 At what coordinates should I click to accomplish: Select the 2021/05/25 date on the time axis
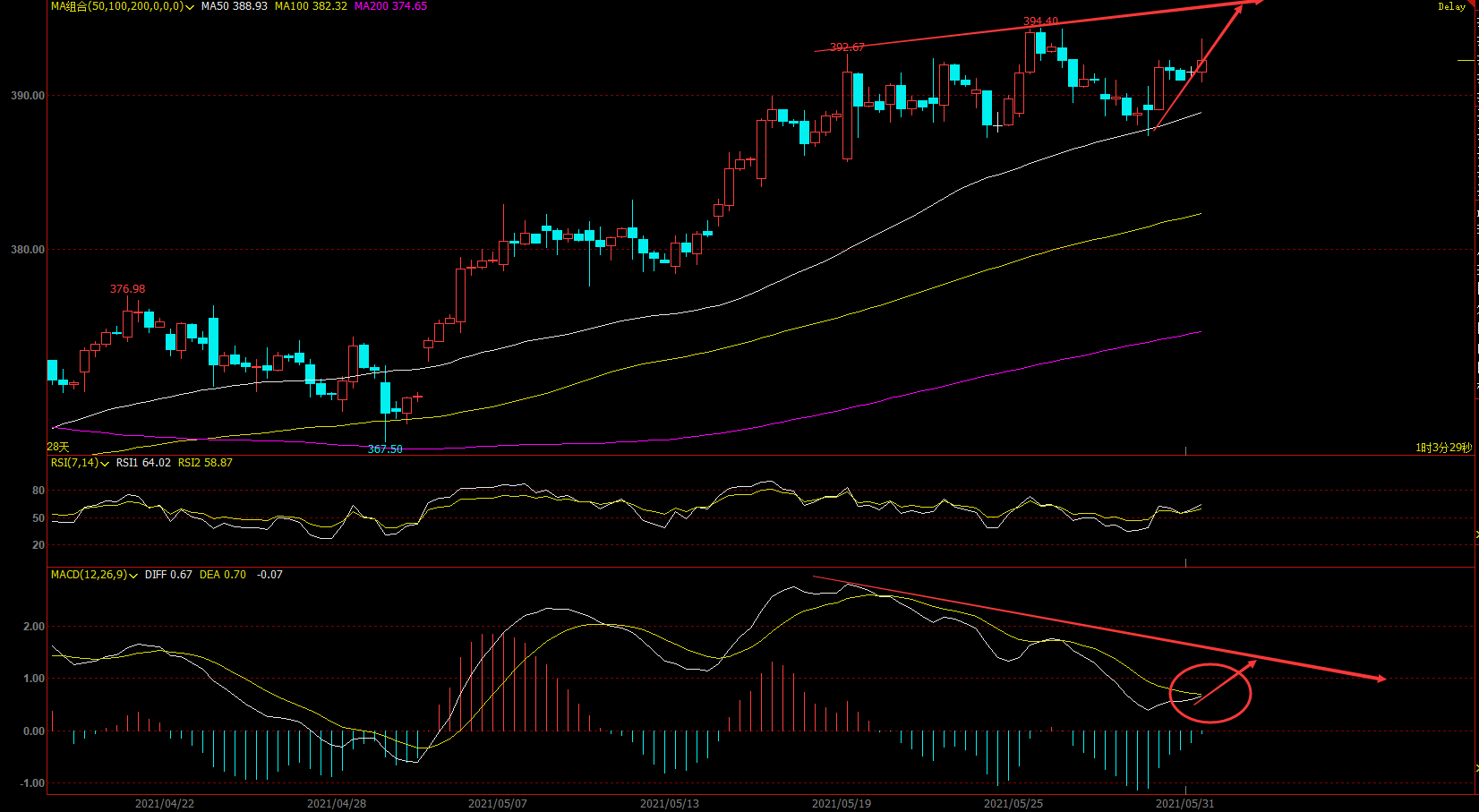[1013, 804]
